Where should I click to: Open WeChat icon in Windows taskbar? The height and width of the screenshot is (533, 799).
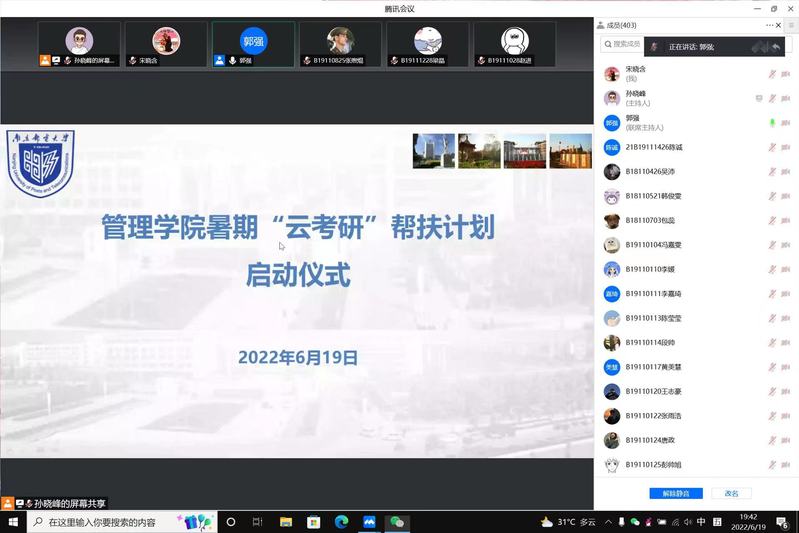[397, 522]
